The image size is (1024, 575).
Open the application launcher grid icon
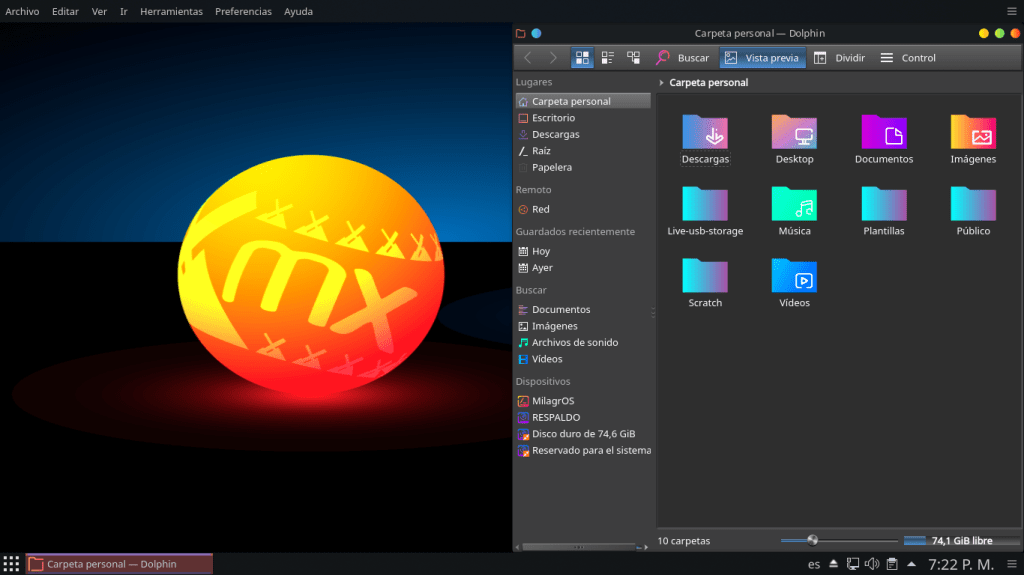(x=11, y=564)
